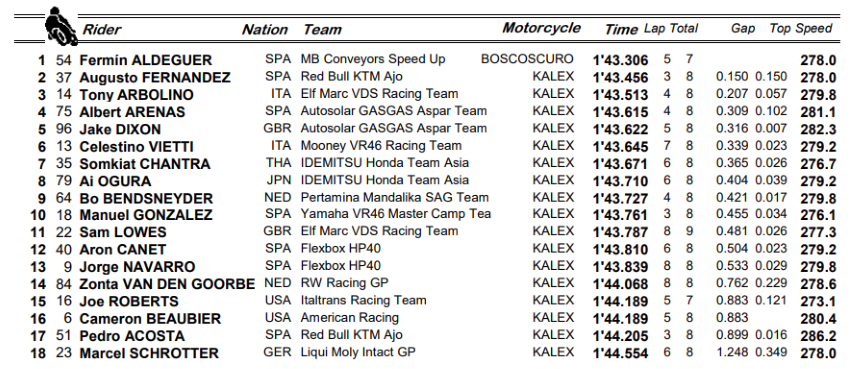Select Tony ARBOLINO rider name
Image resolution: width=854 pixels, height=369 pixels.
click(x=136, y=95)
